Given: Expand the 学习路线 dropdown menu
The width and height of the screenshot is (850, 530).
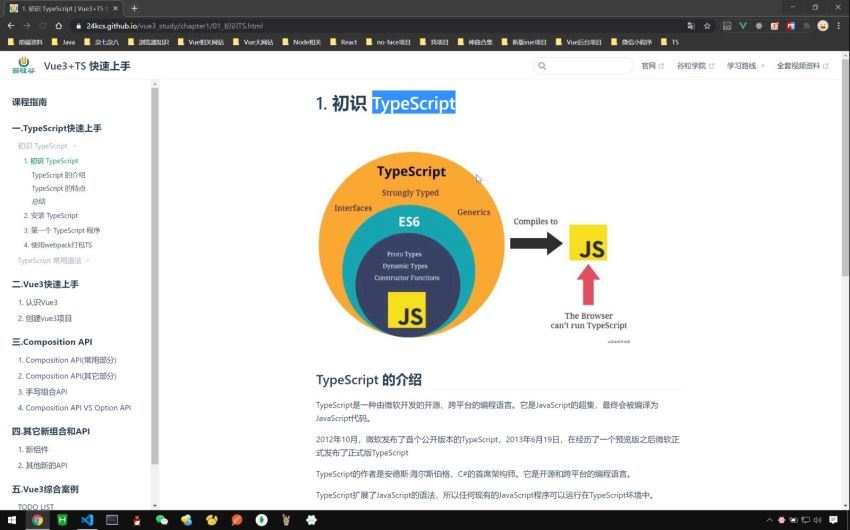Looking at the screenshot, I should [745, 66].
